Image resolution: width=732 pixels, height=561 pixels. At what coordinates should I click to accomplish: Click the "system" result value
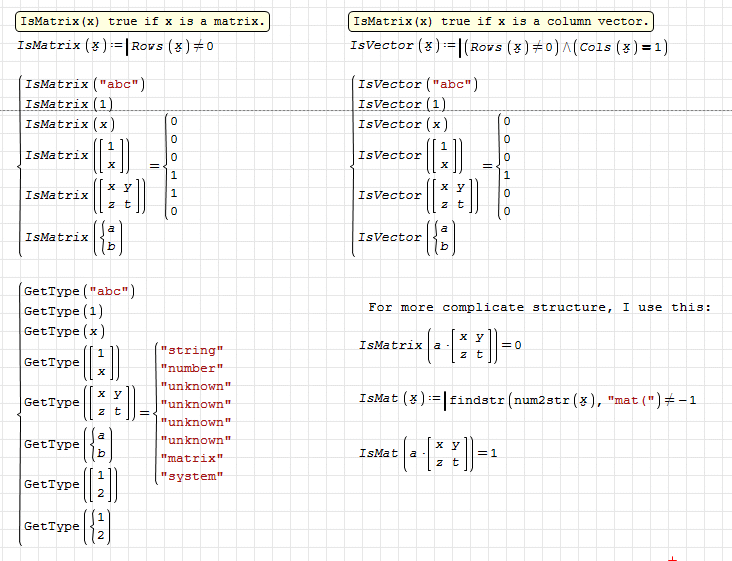click(x=191, y=476)
